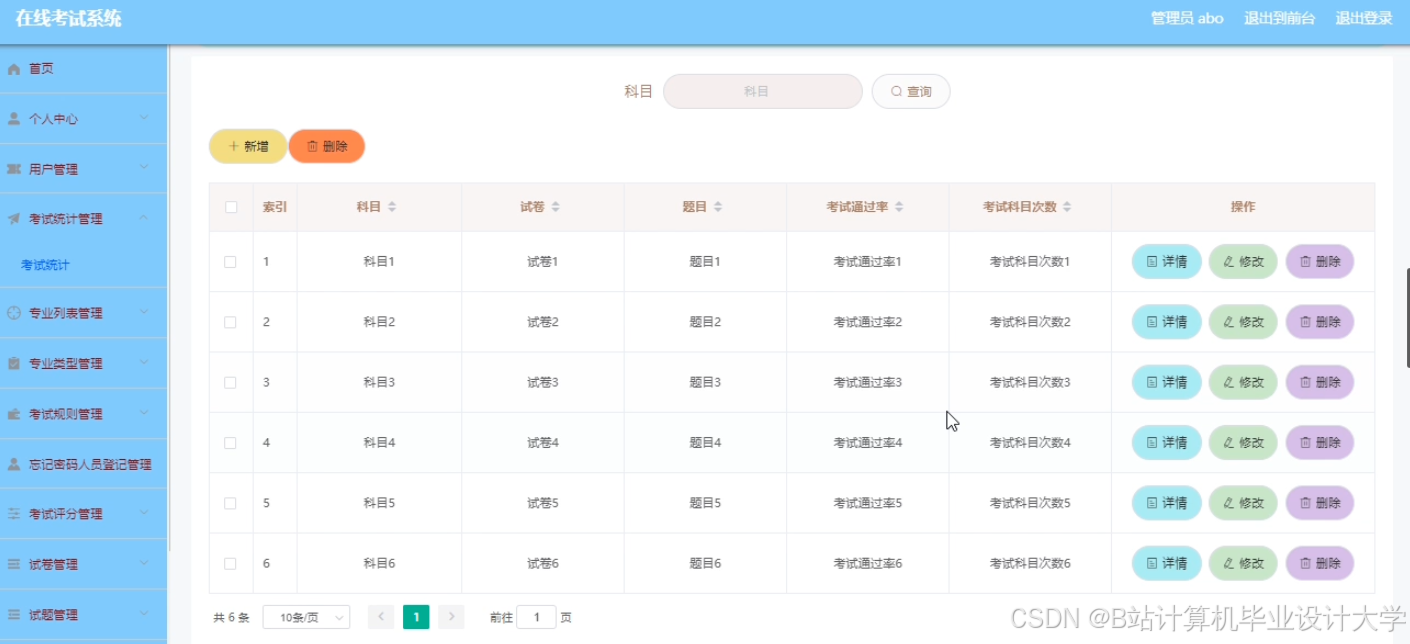1410x644 pixels.
Task: Click the icon beside 考试规则管理
Action: coord(14,414)
